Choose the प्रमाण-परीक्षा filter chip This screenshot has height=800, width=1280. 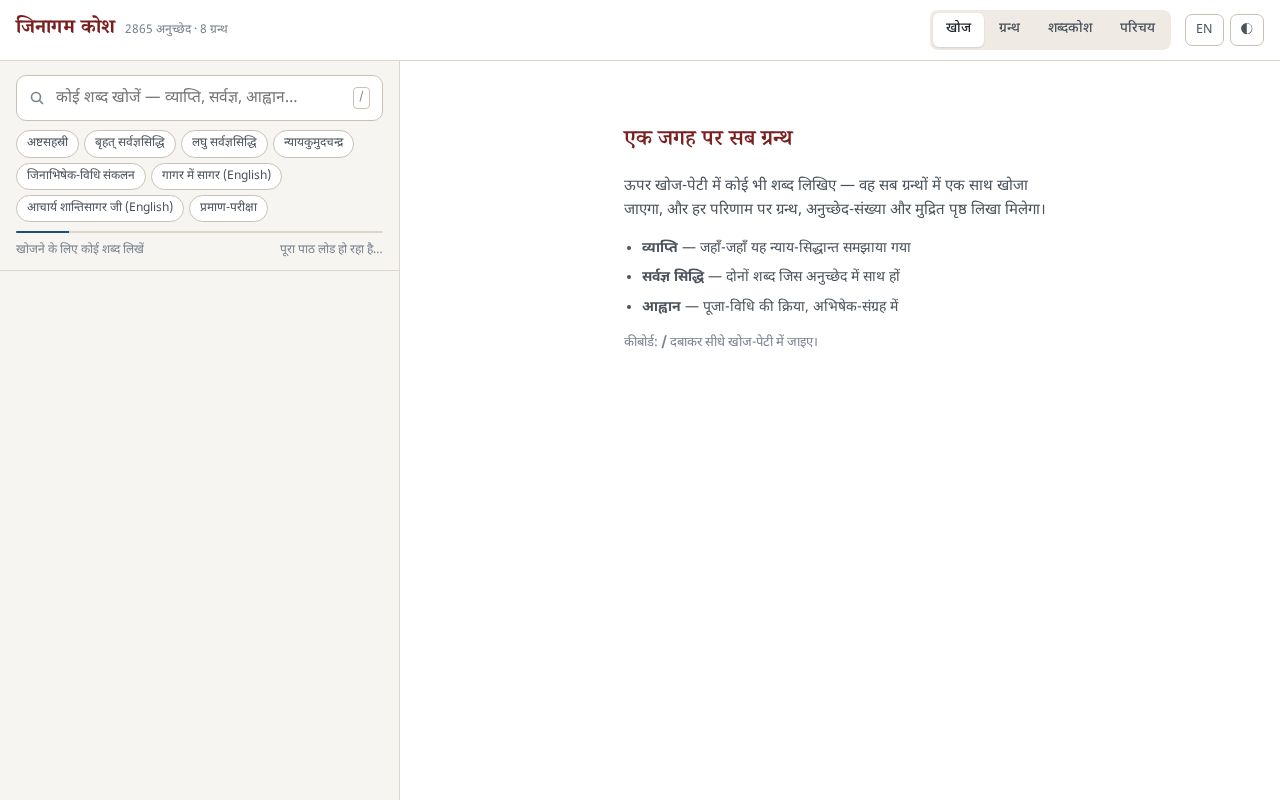(x=228, y=208)
